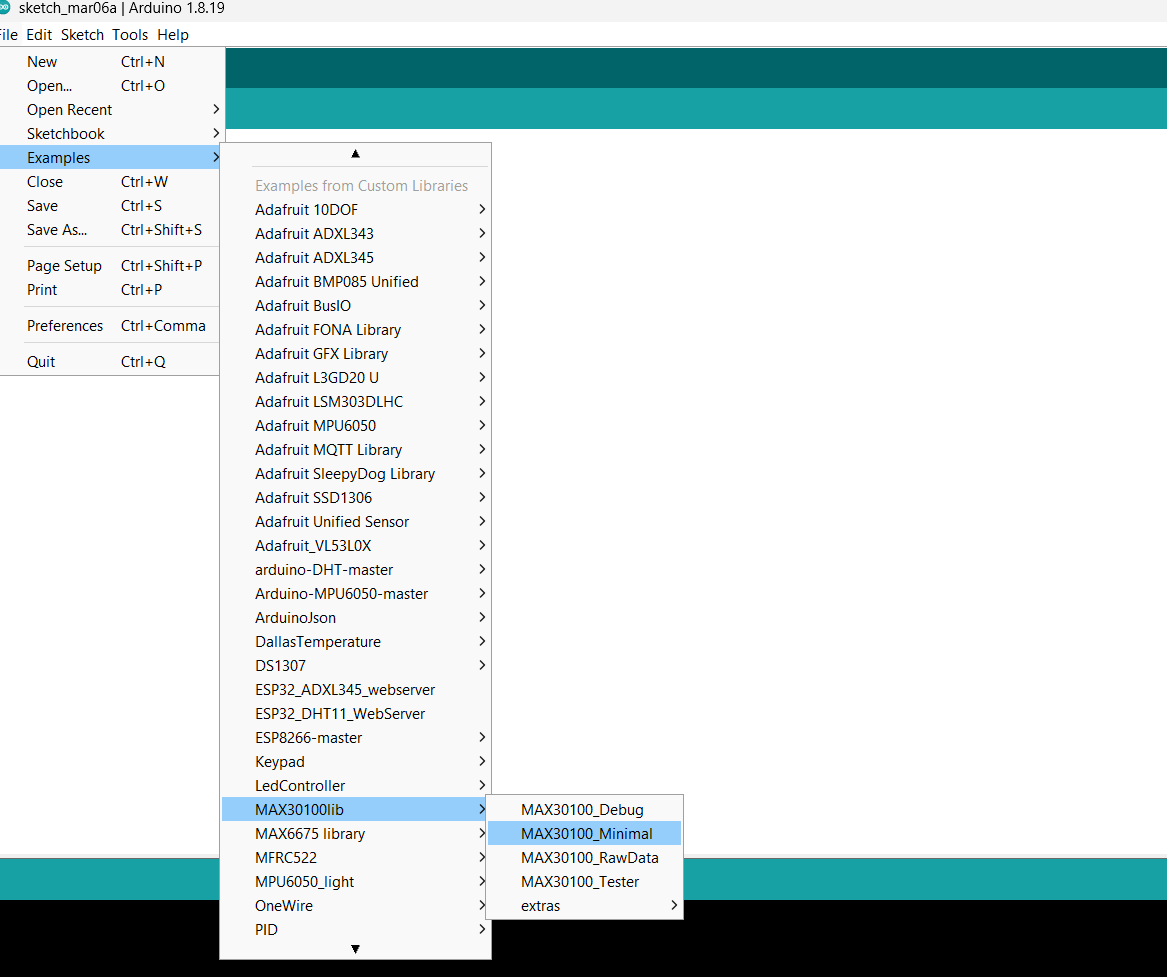Expand the Keypad examples submenu
Screen dimensions: 1167x977
(280, 761)
